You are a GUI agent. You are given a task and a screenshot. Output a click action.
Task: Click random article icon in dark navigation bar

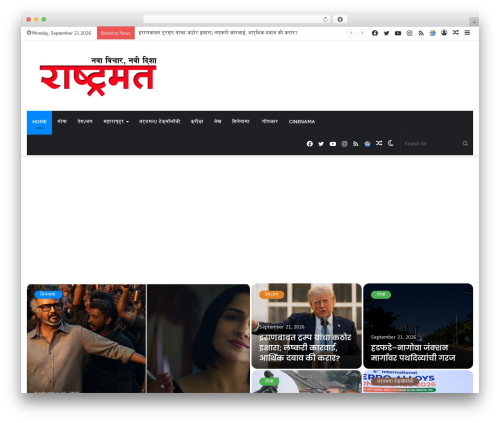[379, 143]
